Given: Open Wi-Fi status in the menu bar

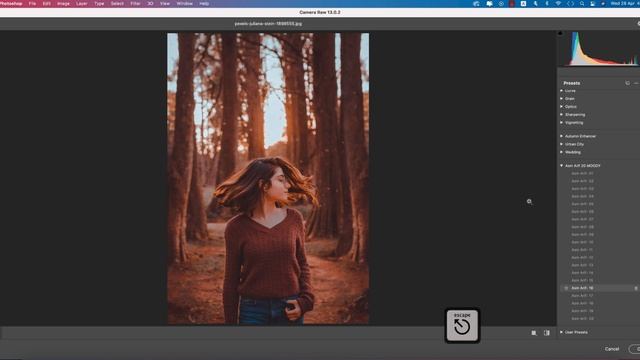Looking at the screenshot, I should click(x=558, y=4).
